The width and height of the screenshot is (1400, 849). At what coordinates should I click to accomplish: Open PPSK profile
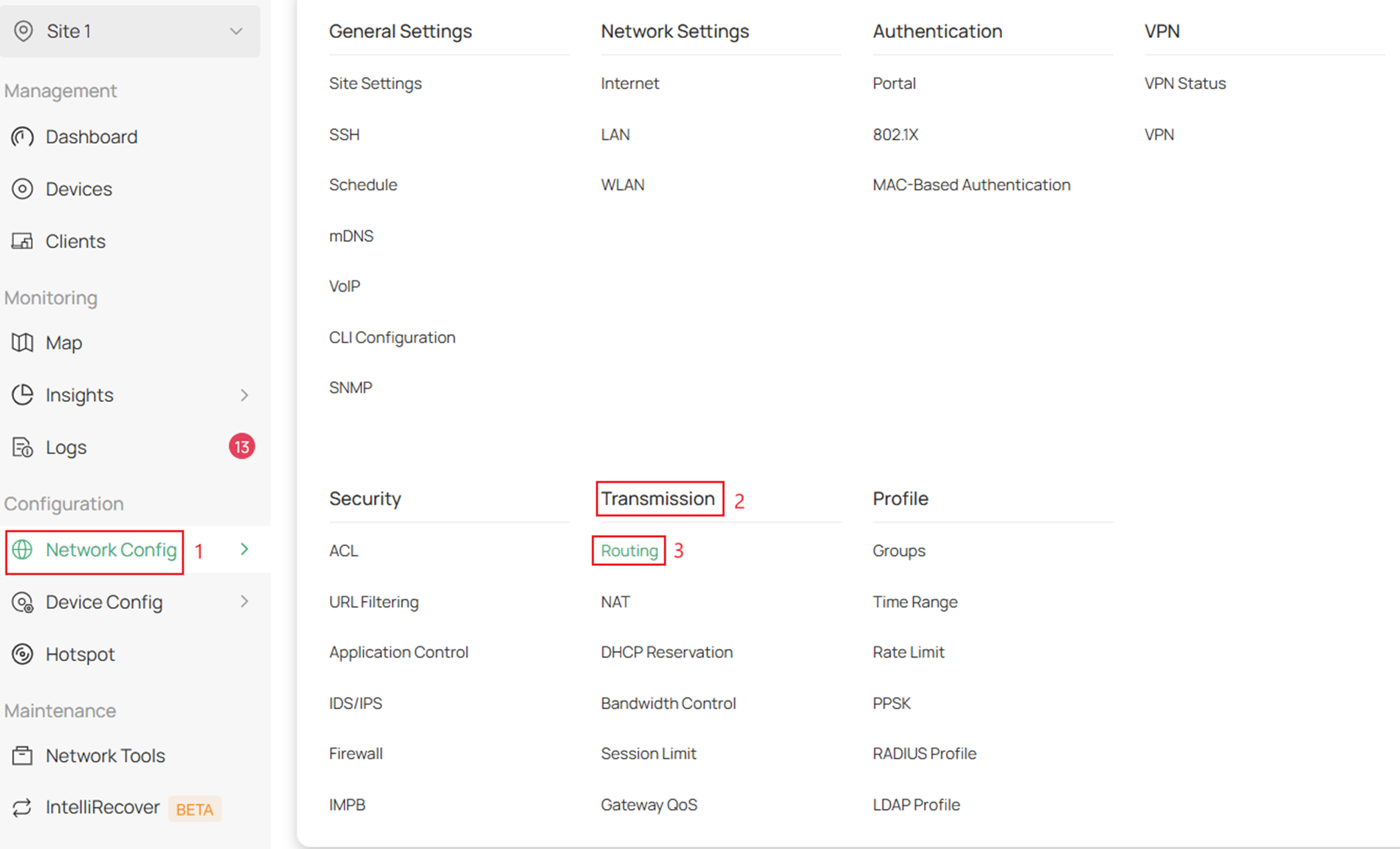[x=891, y=703]
